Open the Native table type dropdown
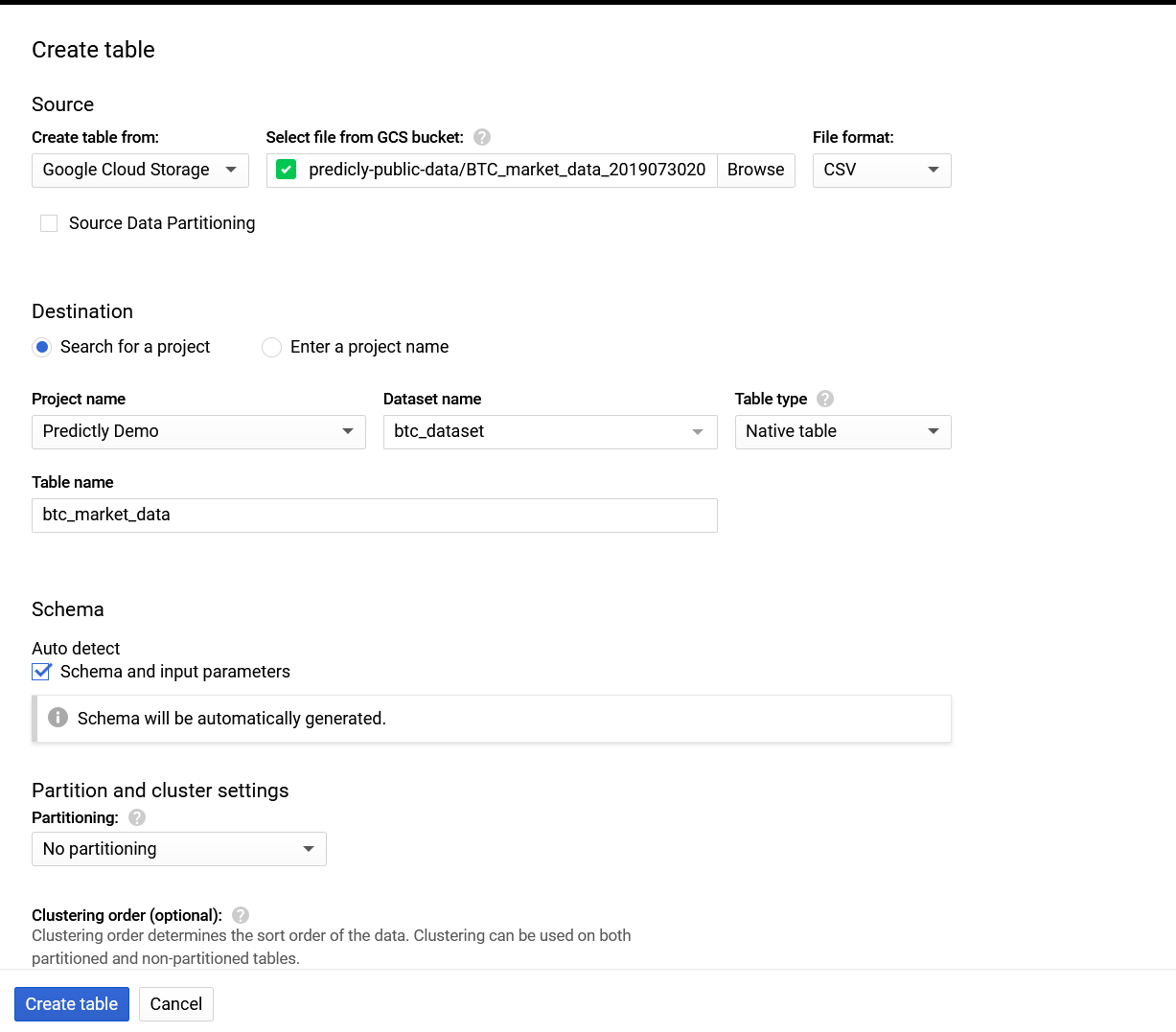1176x1032 pixels. pyautogui.click(x=842, y=432)
